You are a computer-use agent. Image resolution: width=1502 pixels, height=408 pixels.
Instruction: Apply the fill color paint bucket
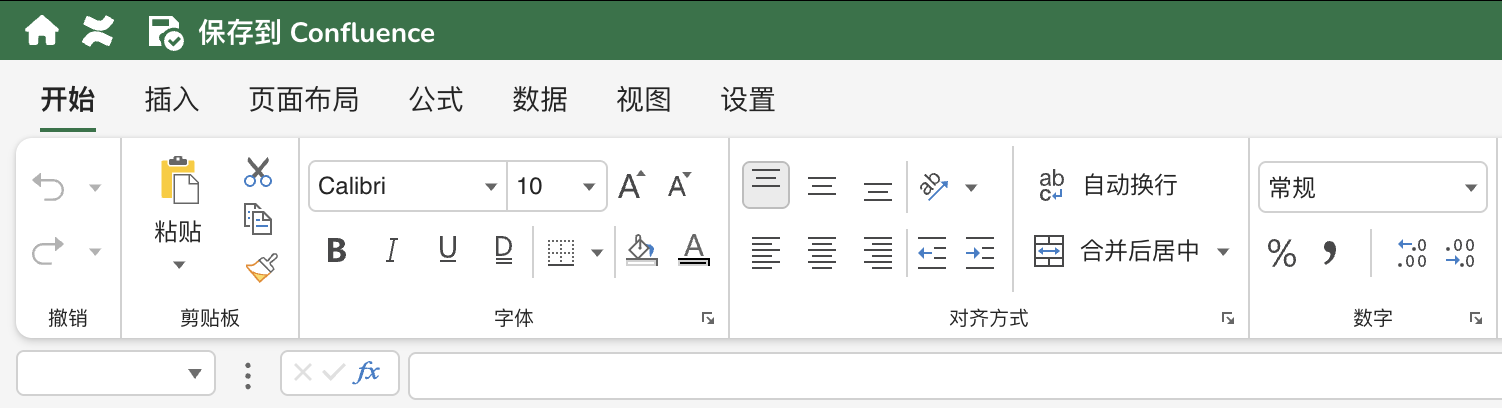coord(639,250)
